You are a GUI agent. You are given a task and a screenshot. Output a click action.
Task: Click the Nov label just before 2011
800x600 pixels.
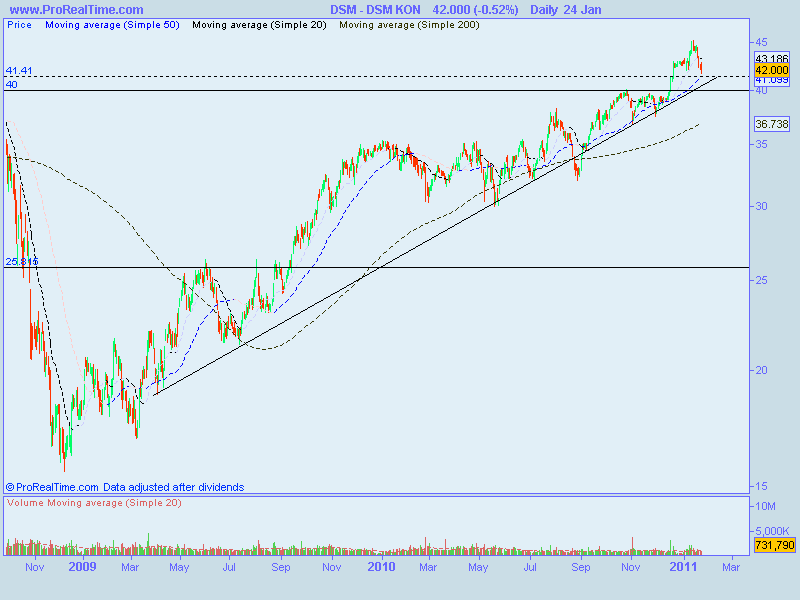point(631,567)
